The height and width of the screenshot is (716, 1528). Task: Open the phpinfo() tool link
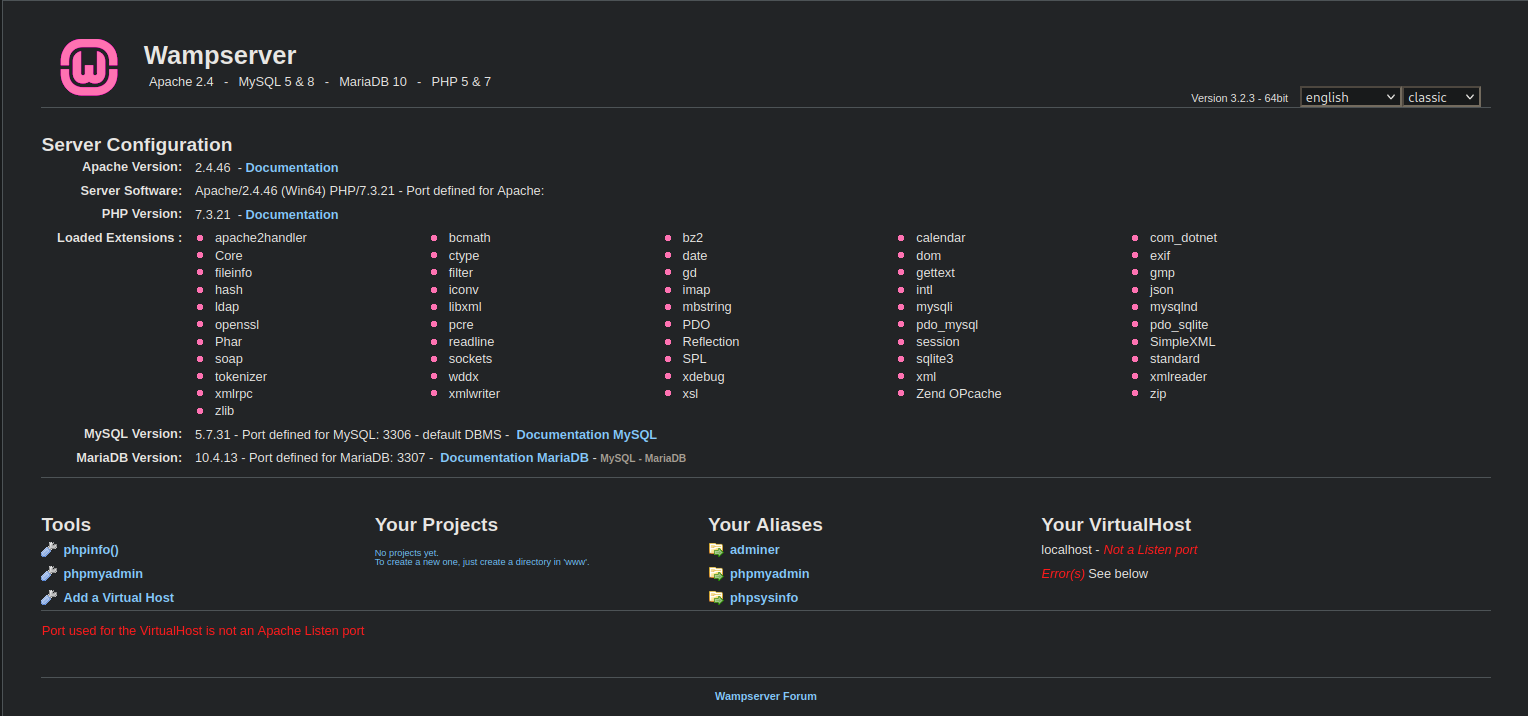[x=91, y=550]
